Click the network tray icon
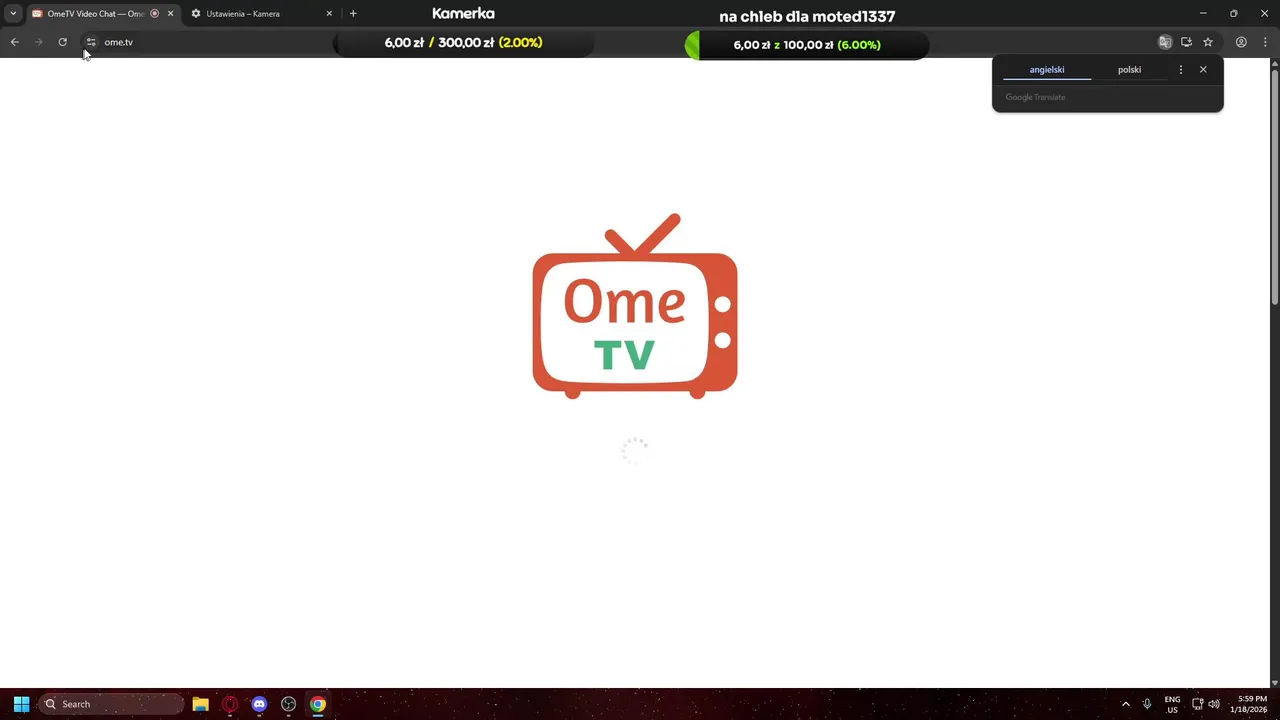The width and height of the screenshot is (1280, 720). [x=1198, y=704]
